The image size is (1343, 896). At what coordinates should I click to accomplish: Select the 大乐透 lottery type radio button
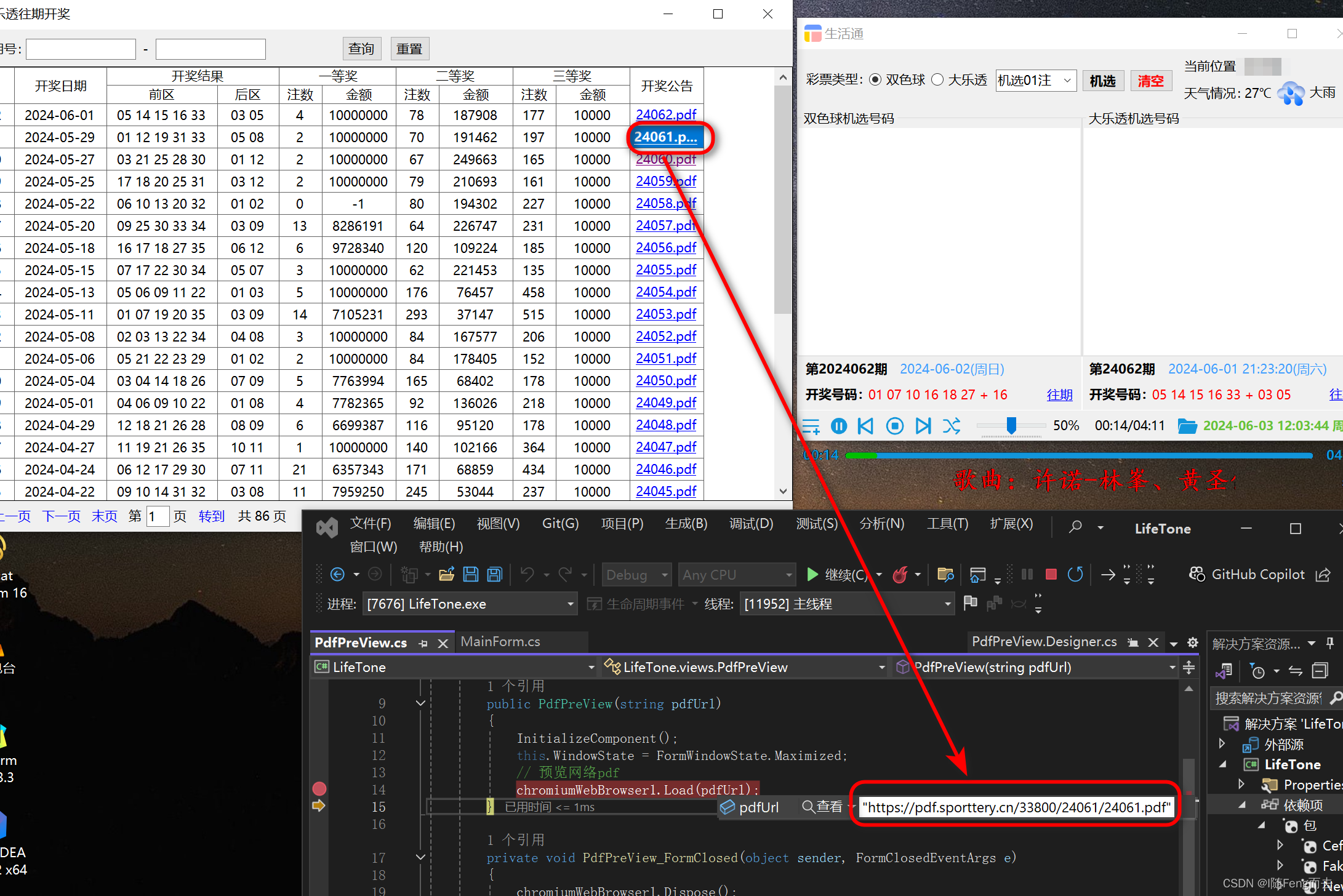[937, 80]
